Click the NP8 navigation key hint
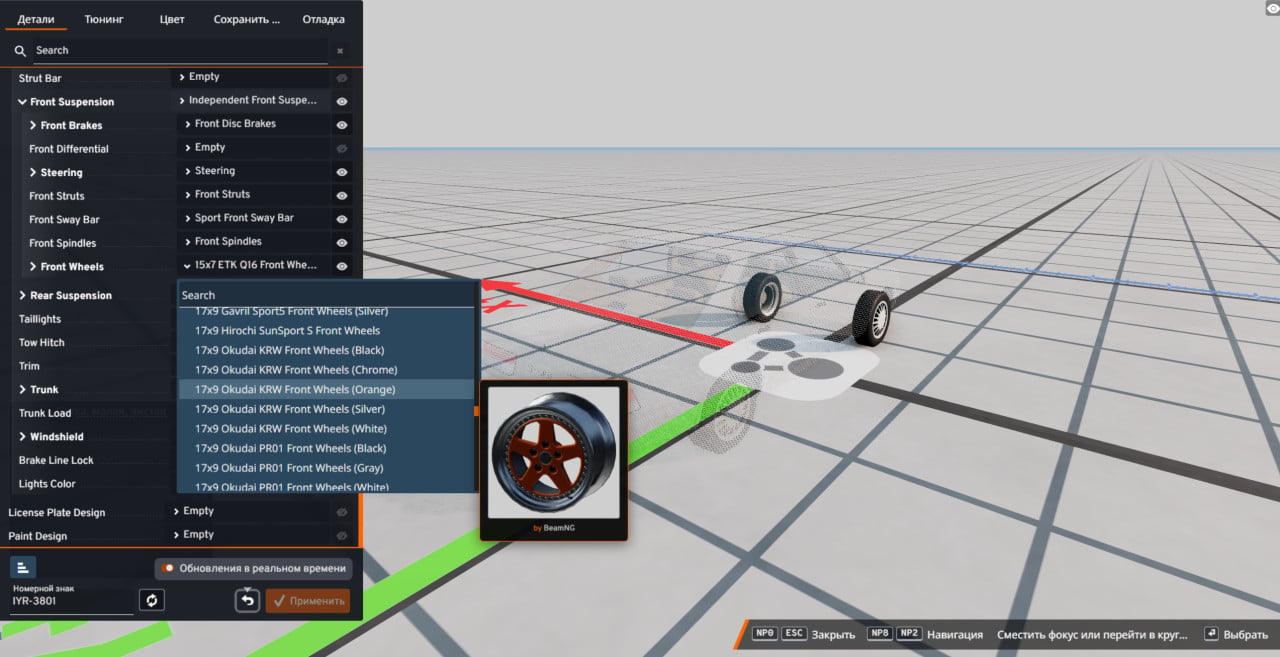This screenshot has height=657, width=1280. tap(880, 634)
